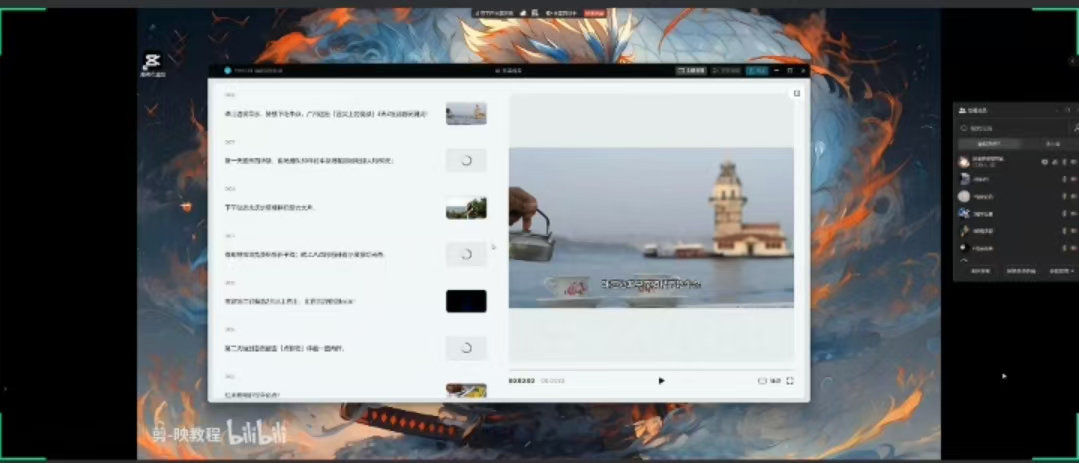
Task: Toggle microphone for the second participant
Action: (x=1064, y=179)
